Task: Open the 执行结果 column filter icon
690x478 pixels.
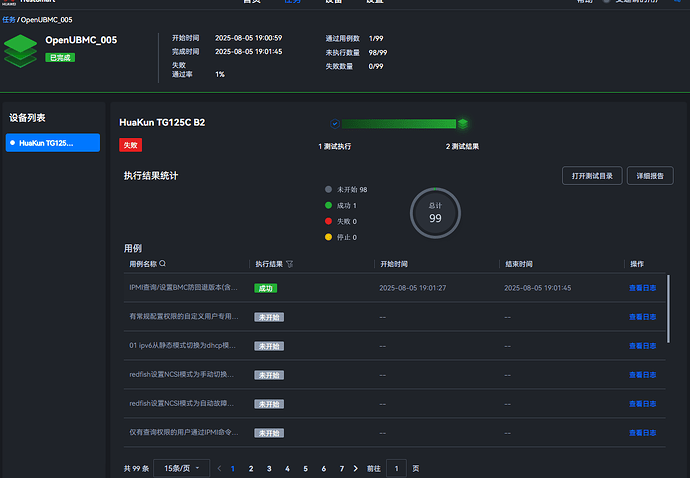Action: [x=290, y=264]
